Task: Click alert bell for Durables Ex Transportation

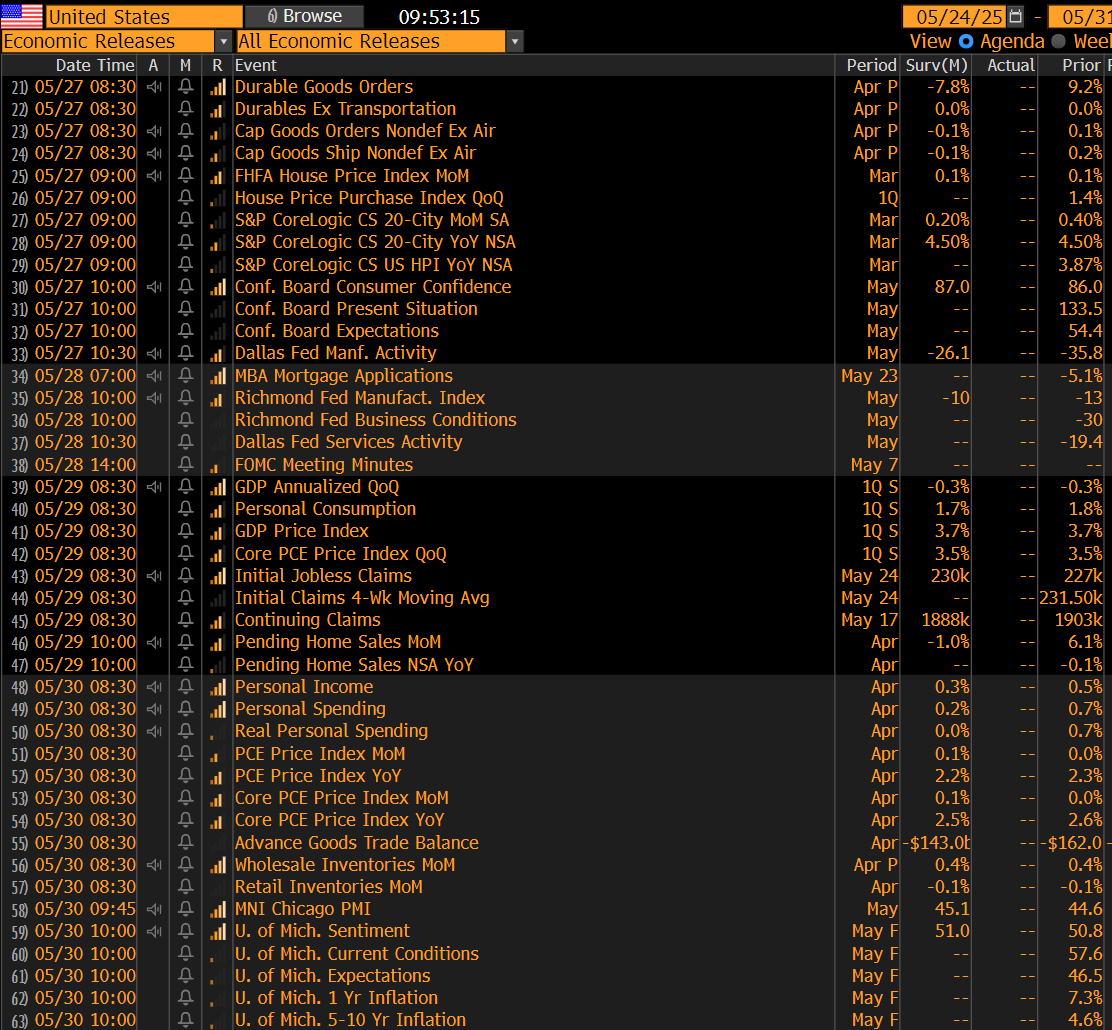Action: tap(185, 109)
